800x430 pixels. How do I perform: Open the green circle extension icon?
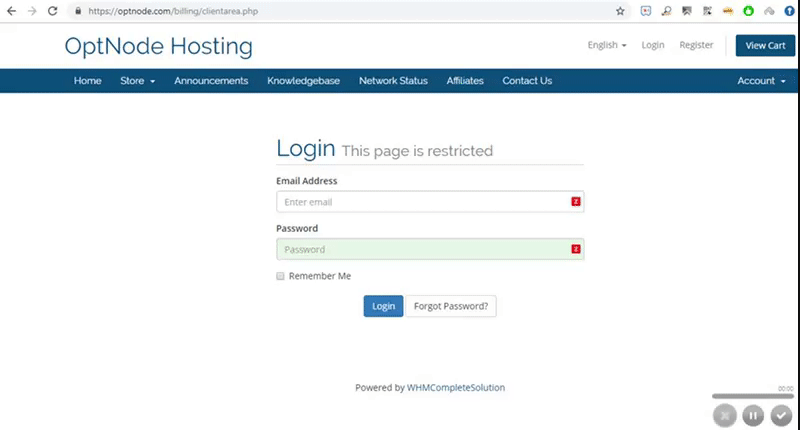[748, 11]
